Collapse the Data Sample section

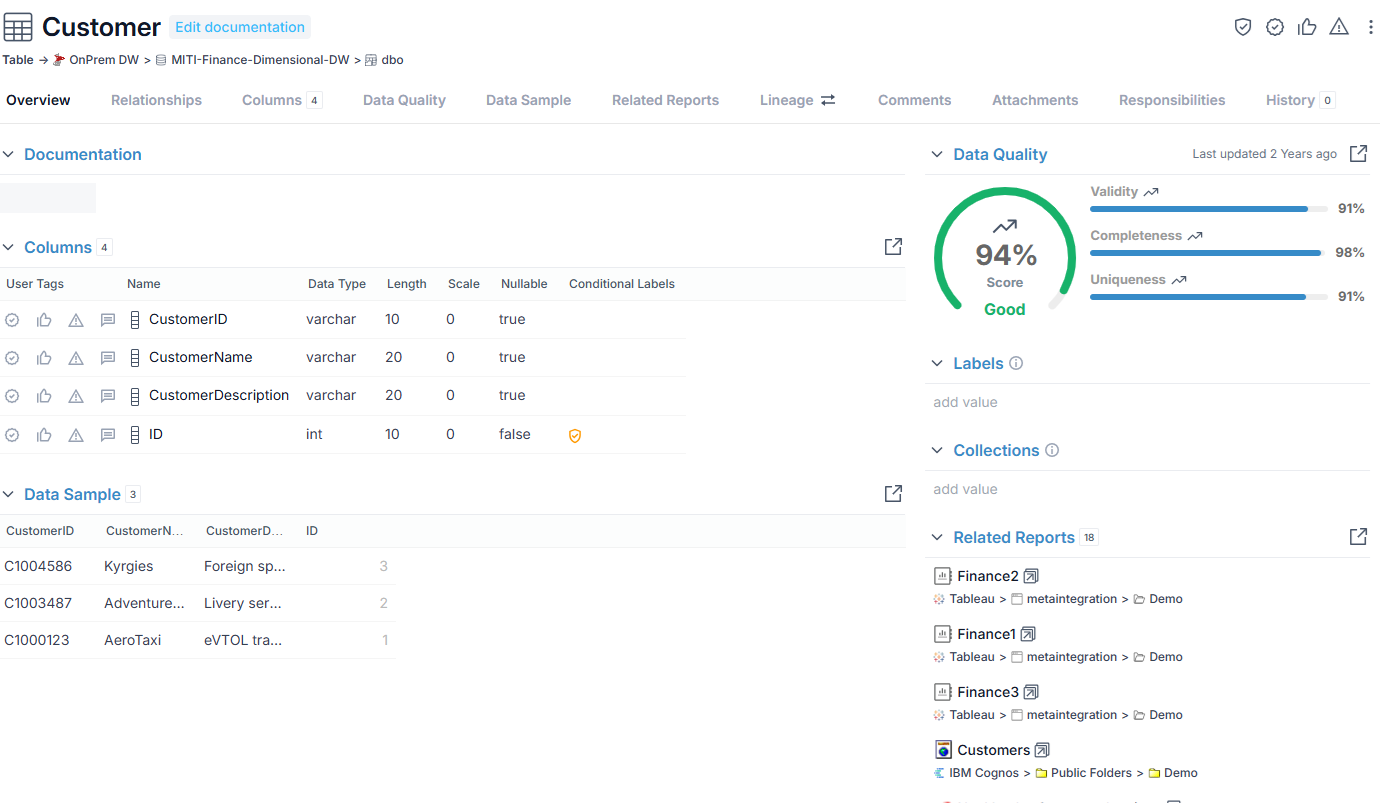tap(9, 494)
